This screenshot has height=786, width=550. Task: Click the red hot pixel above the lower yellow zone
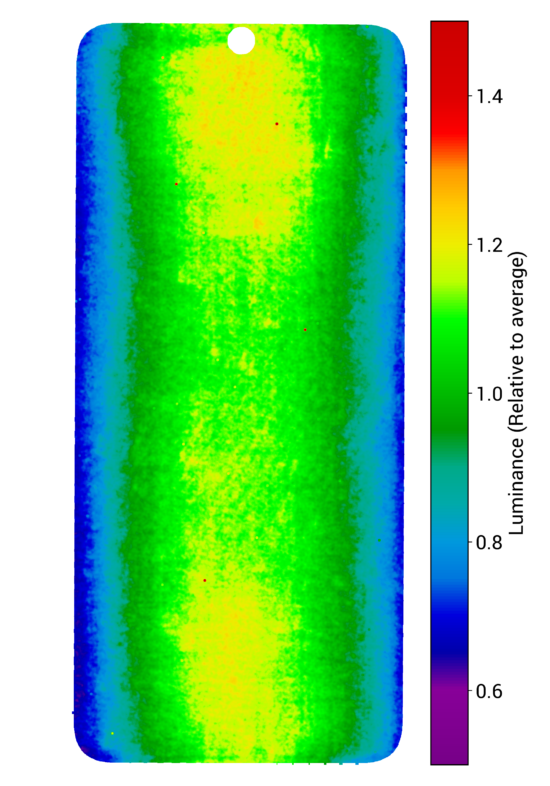pyautogui.click(x=205, y=580)
